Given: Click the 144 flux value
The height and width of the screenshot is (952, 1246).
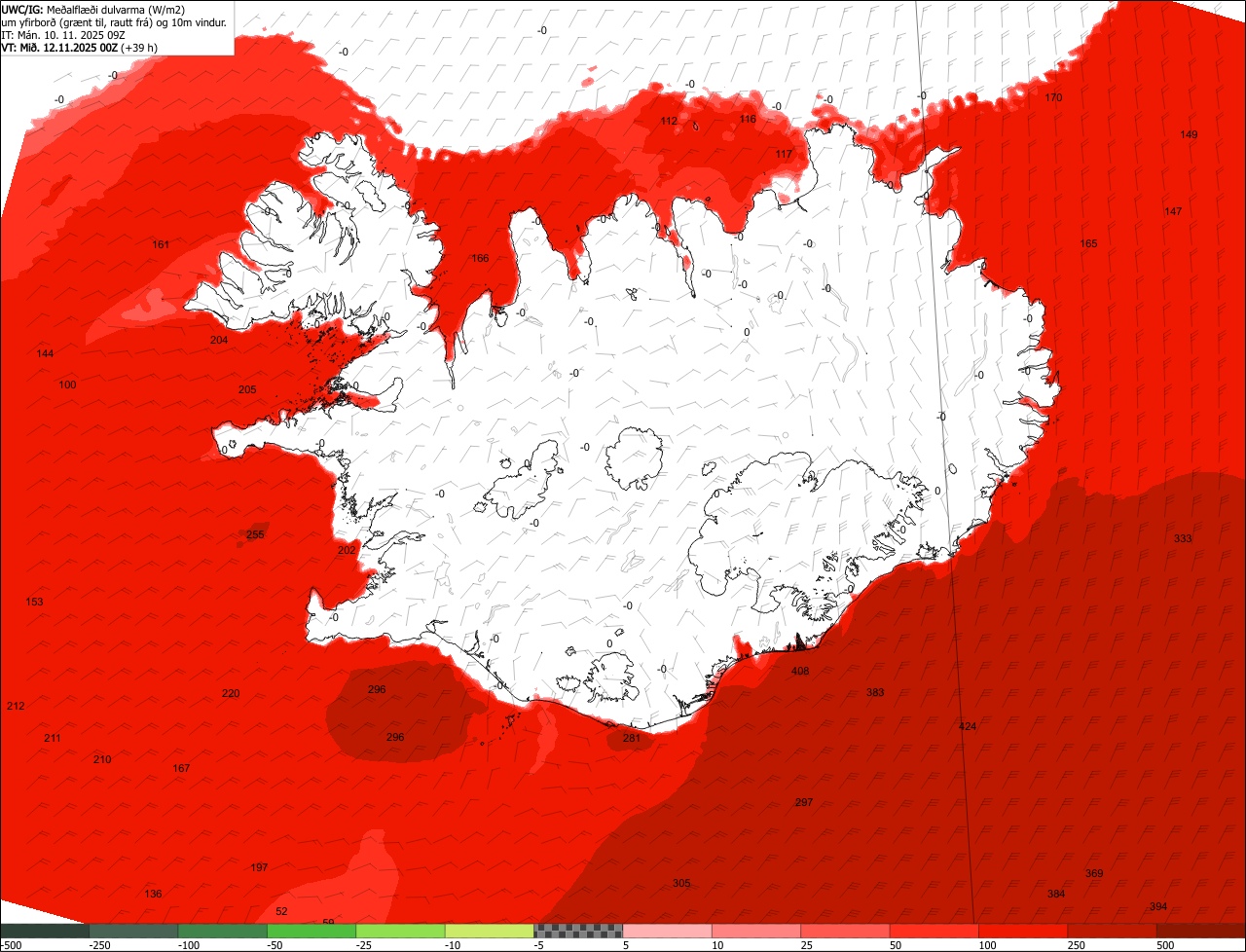Looking at the screenshot, I should tap(45, 353).
